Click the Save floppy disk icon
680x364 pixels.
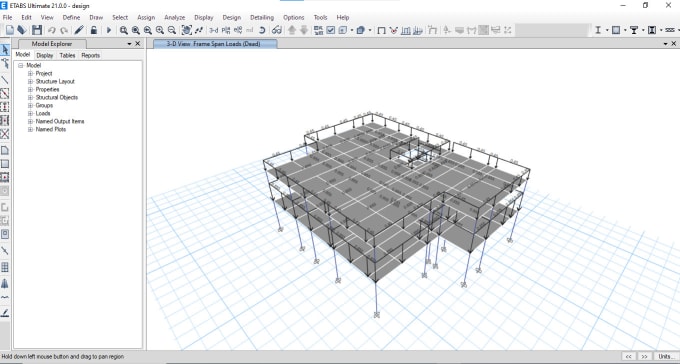point(37,30)
